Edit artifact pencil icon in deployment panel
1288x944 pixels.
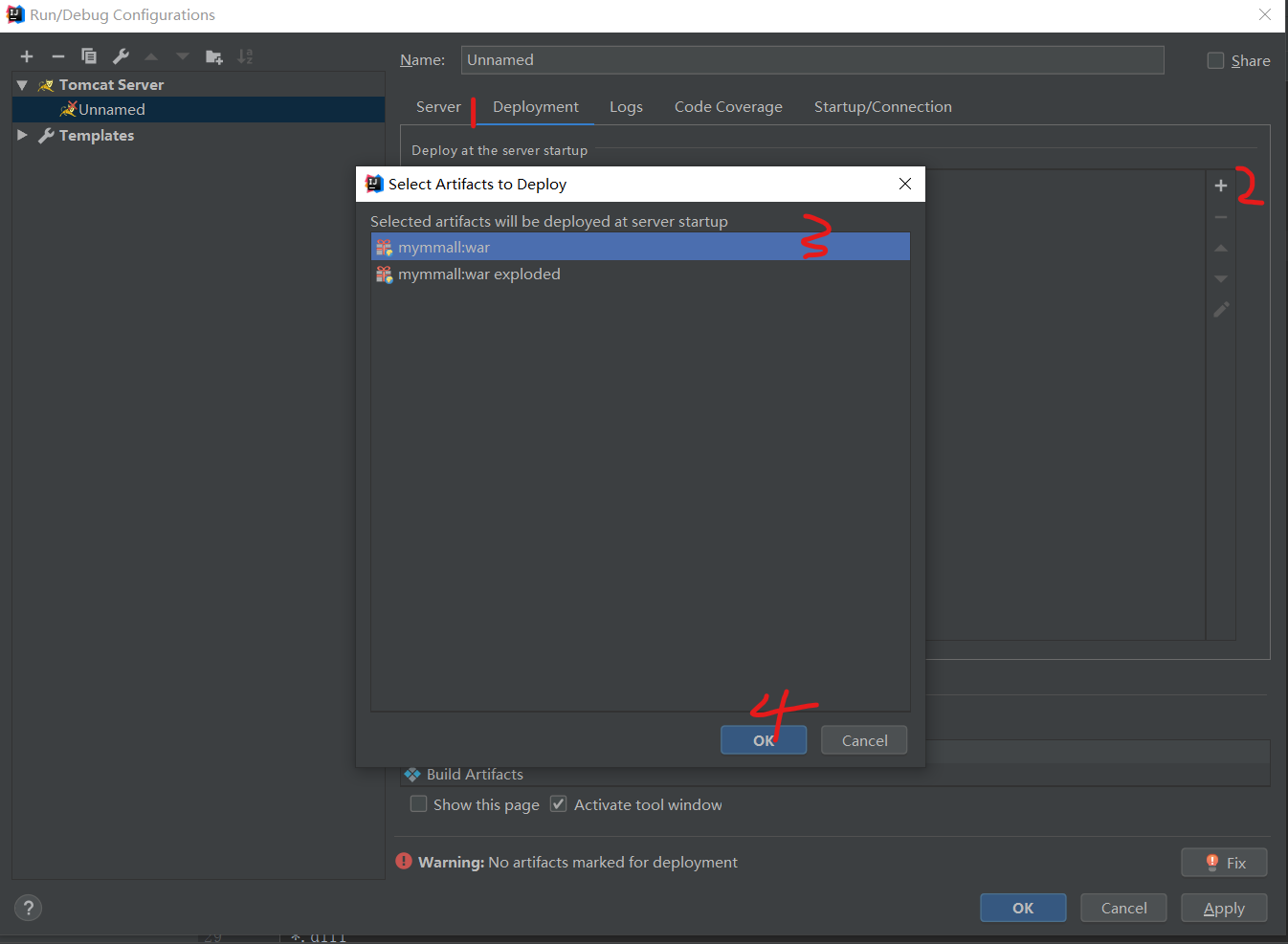click(x=1221, y=310)
